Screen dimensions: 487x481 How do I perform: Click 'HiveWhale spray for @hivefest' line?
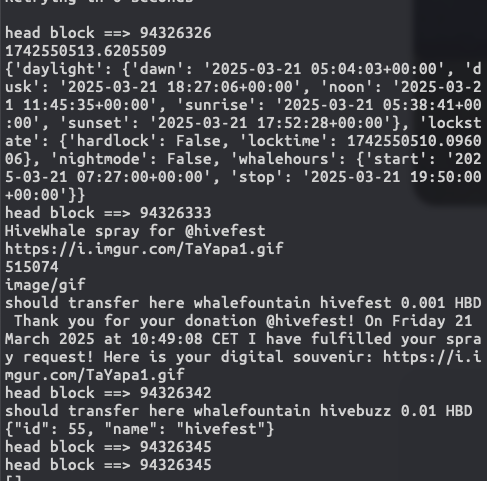(x=135, y=231)
